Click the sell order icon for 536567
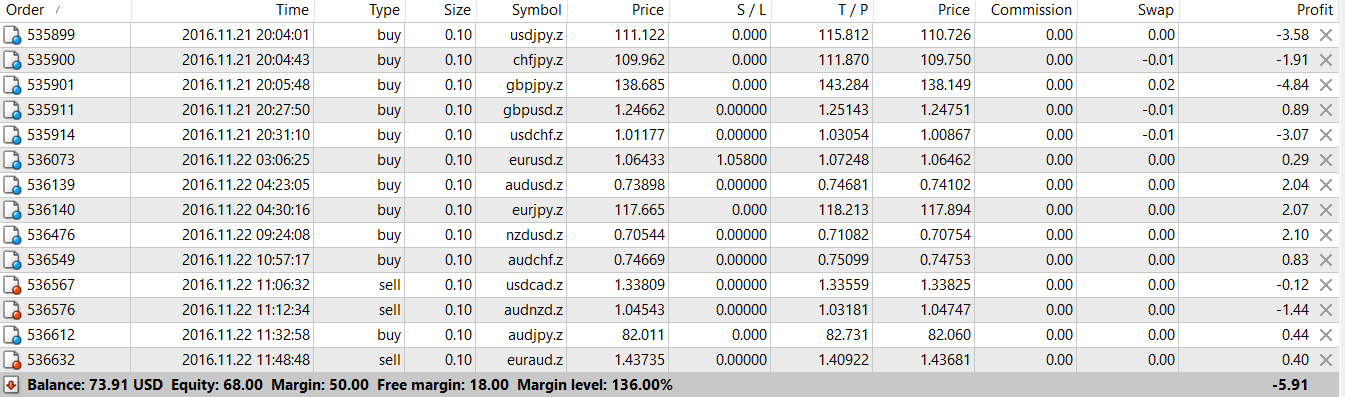1345x397 pixels. point(12,285)
